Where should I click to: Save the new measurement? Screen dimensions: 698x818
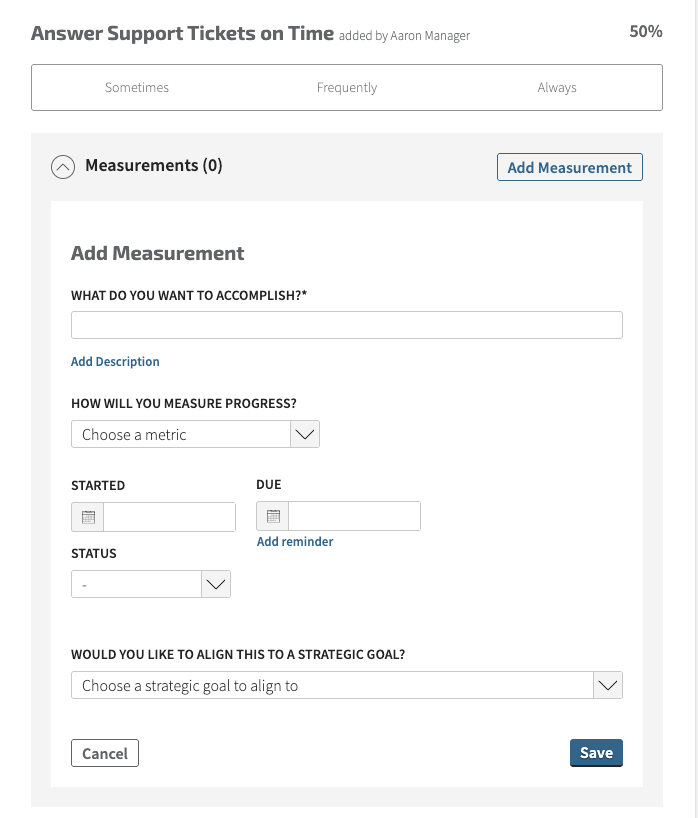point(596,753)
